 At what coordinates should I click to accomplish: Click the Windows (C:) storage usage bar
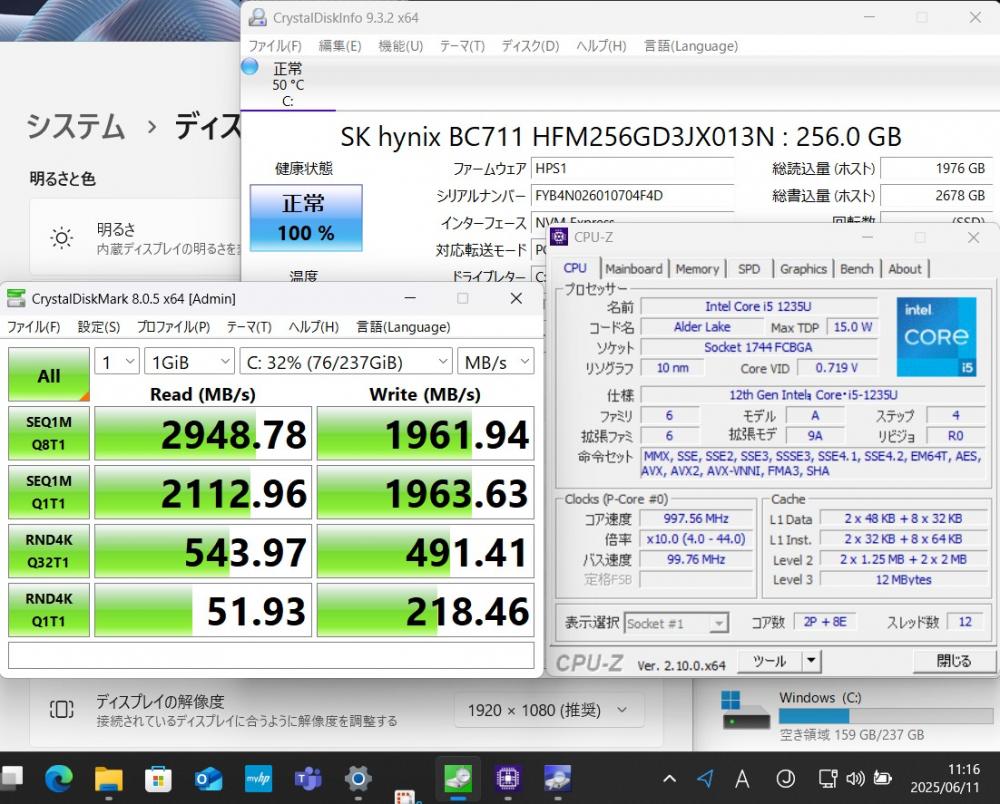(886, 716)
